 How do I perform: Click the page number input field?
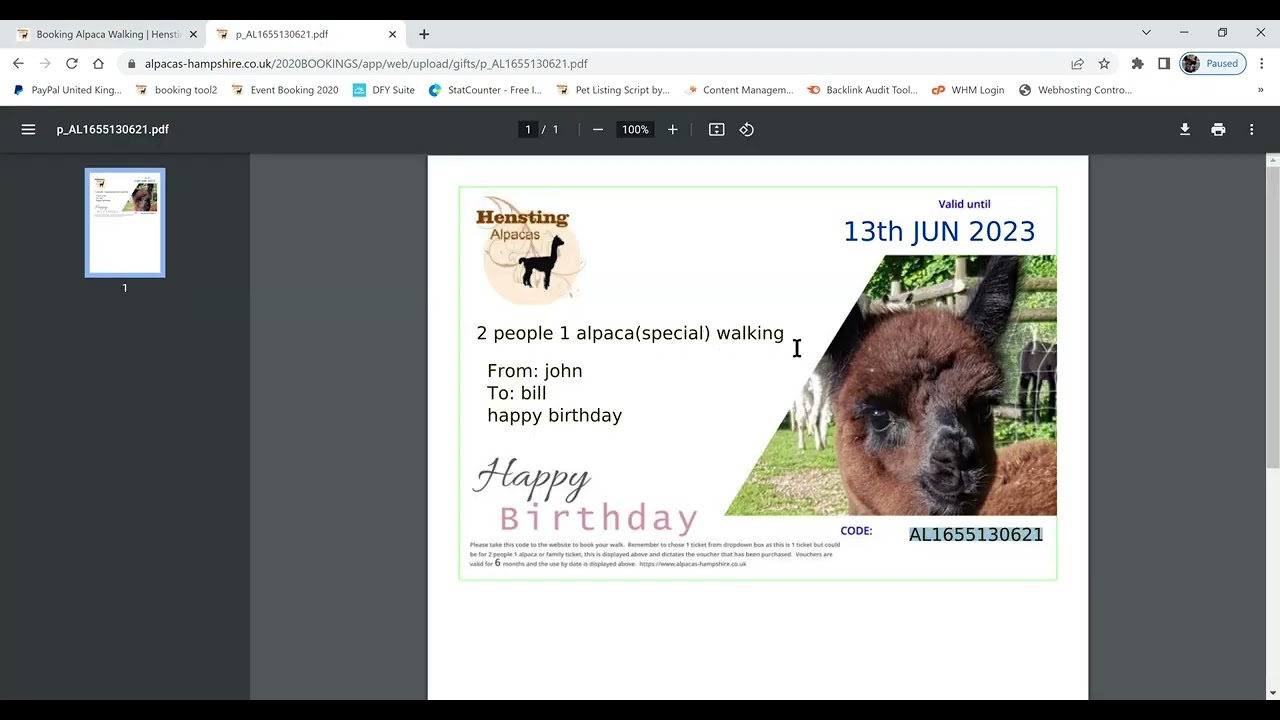click(x=528, y=129)
